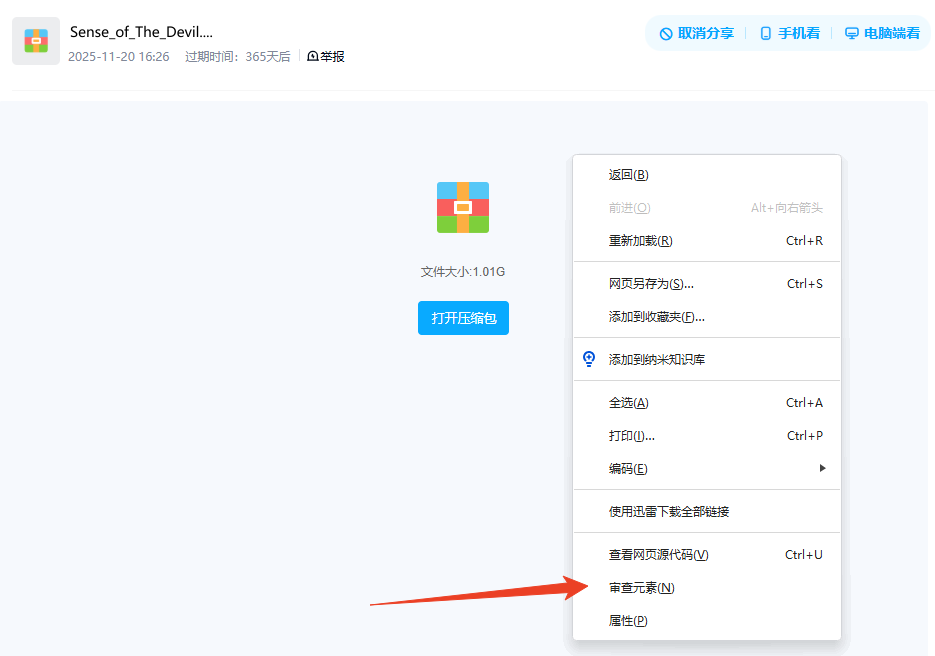Click the 打开压缩包 blue button
The height and width of the screenshot is (656, 935).
click(463, 317)
